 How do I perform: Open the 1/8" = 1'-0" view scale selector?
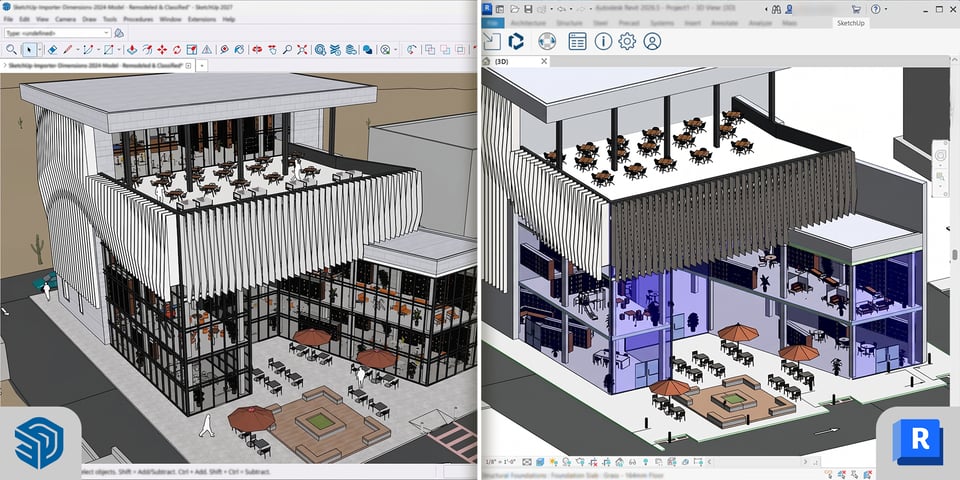coord(499,462)
